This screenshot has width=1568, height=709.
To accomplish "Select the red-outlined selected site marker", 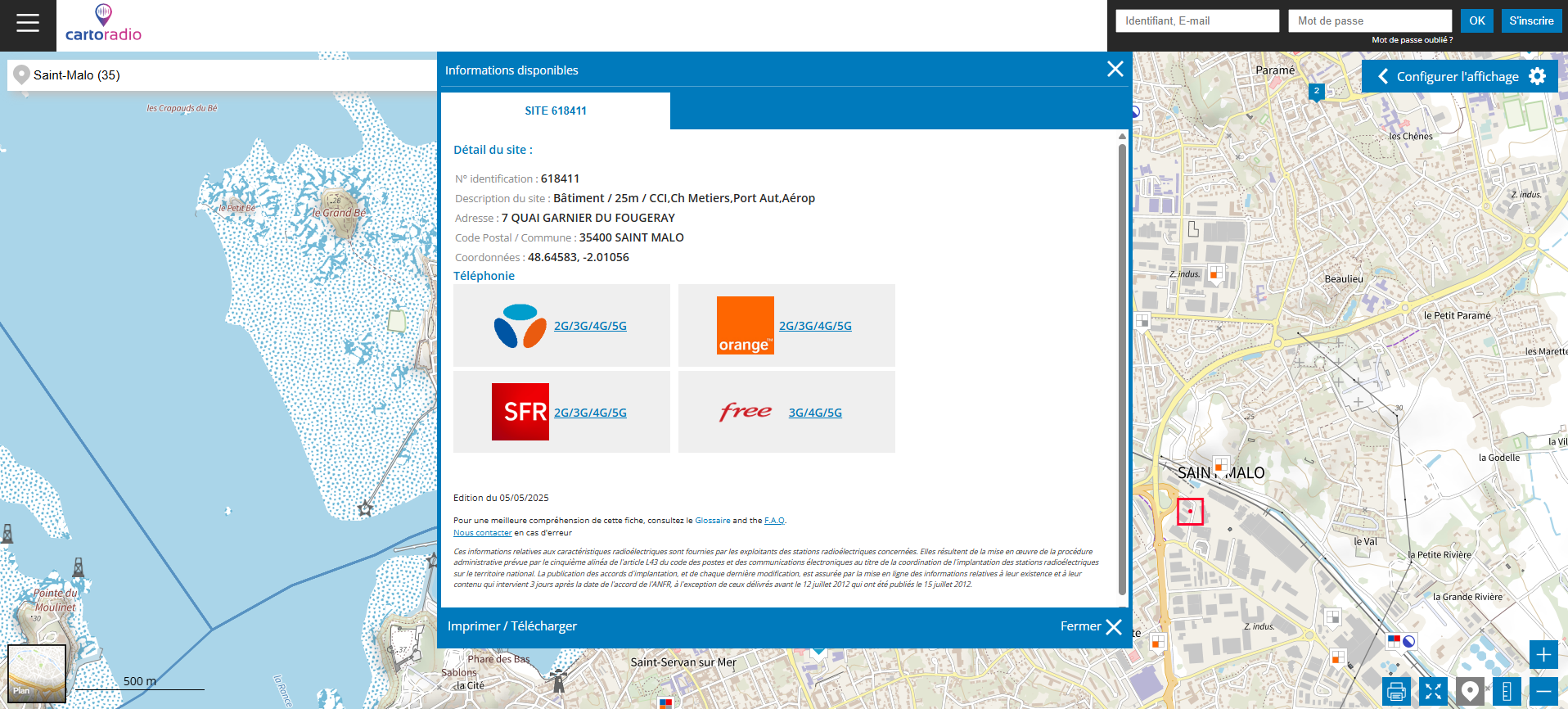I will click(1190, 512).
